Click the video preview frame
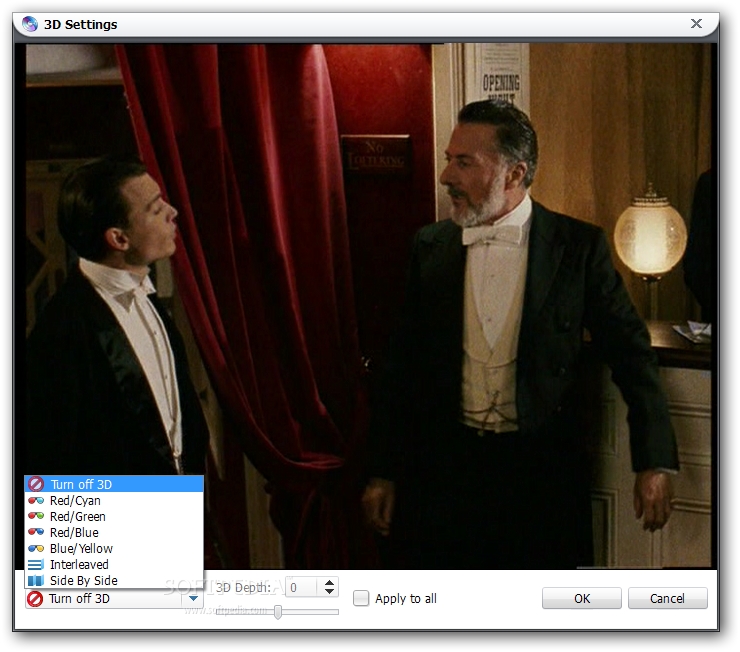 click(368, 306)
